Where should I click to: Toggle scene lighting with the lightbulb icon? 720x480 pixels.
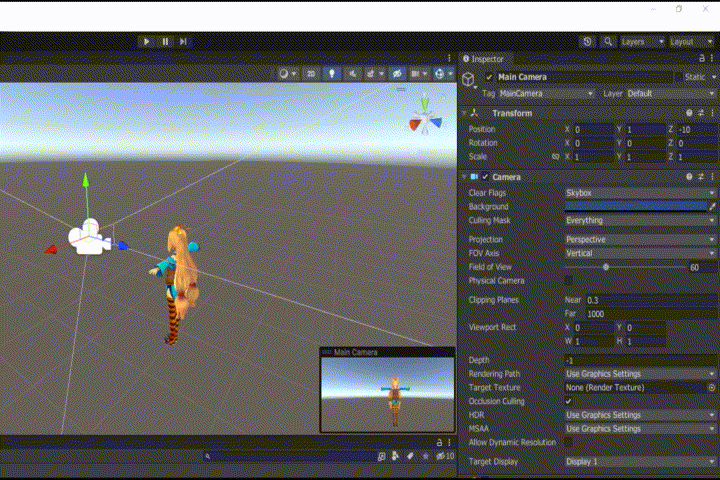[x=332, y=73]
